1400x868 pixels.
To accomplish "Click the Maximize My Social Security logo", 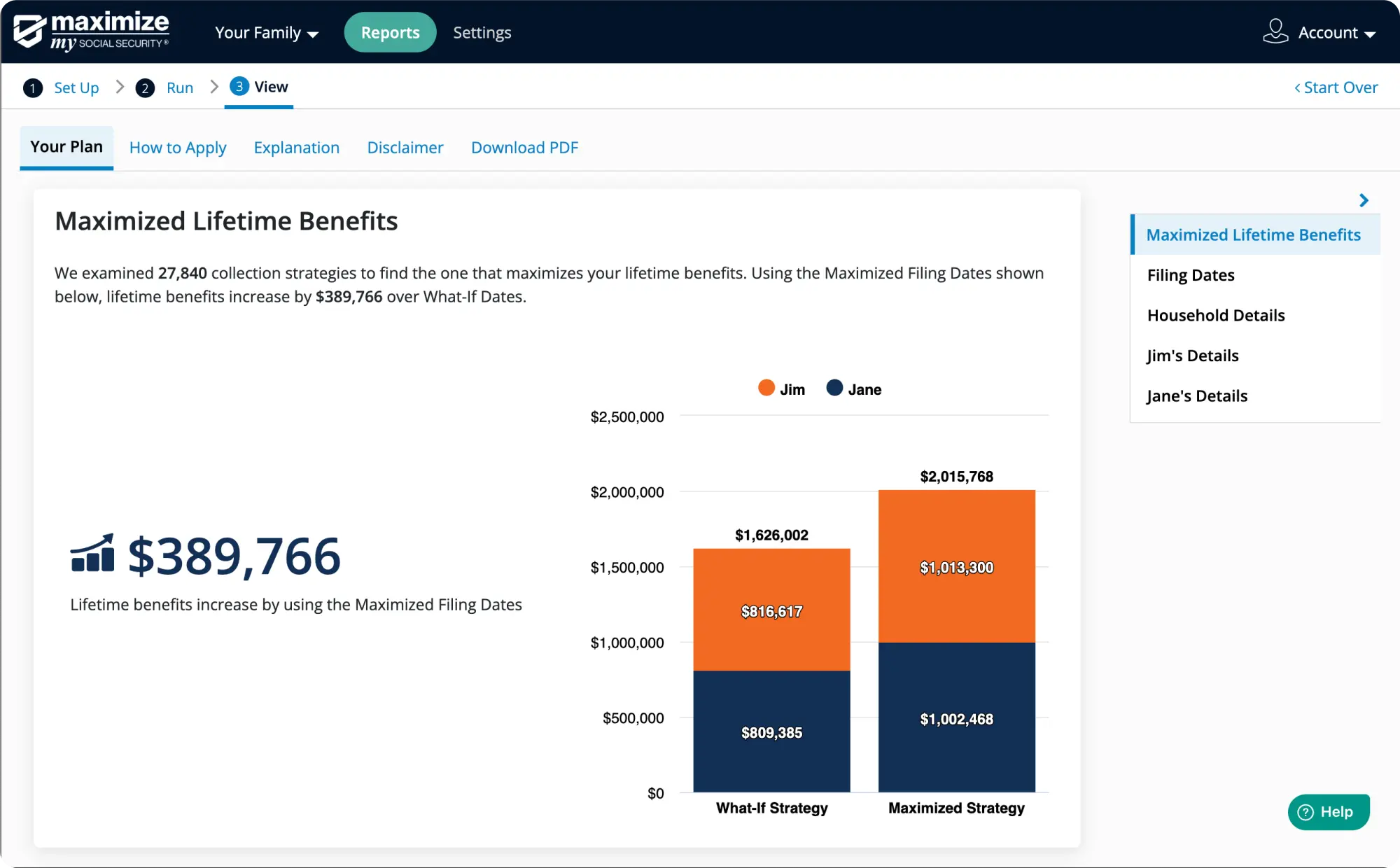I will [92, 32].
